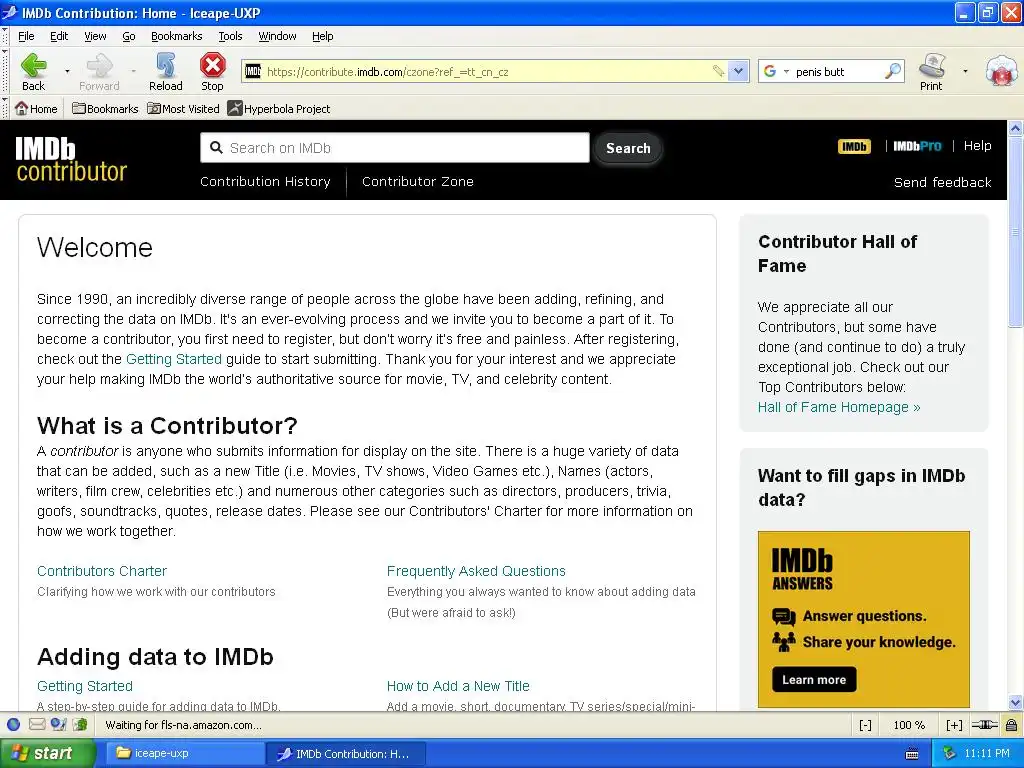
Task: Click the Iceape throbber logo icon
Action: pos(1002,71)
